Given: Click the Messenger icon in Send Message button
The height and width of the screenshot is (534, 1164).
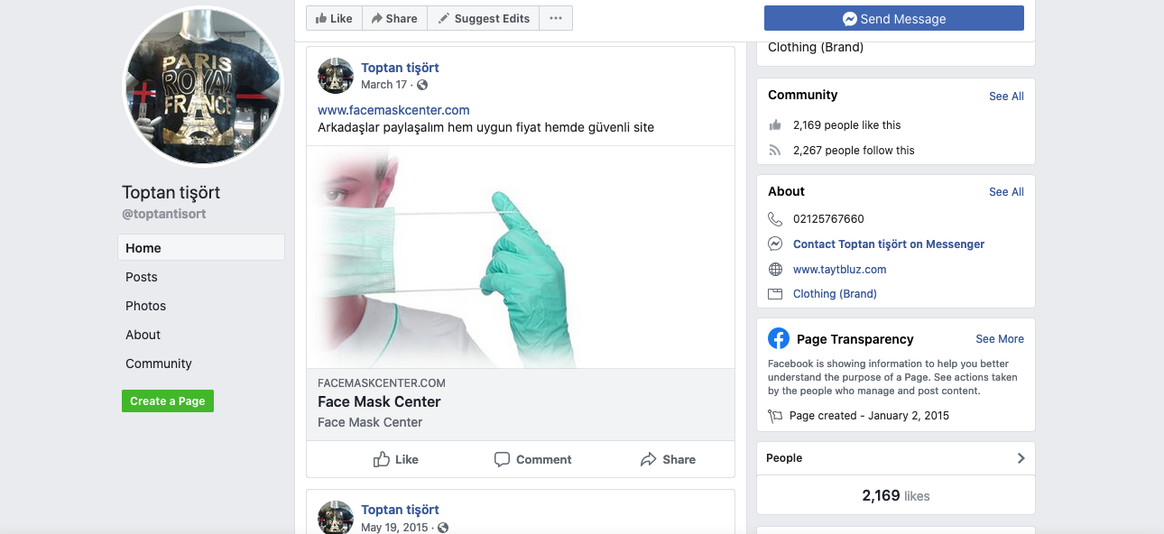Looking at the screenshot, I should pyautogui.click(x=850, y=19).
